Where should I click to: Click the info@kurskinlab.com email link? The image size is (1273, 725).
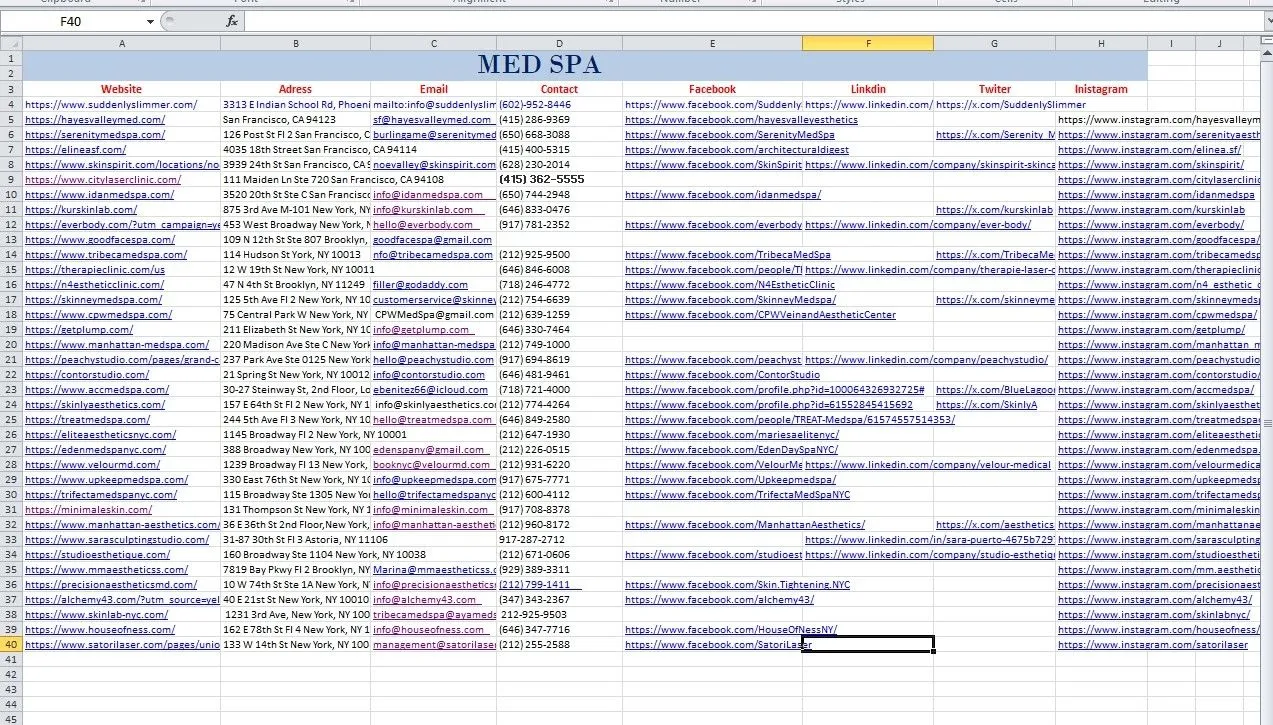point(423,209)
